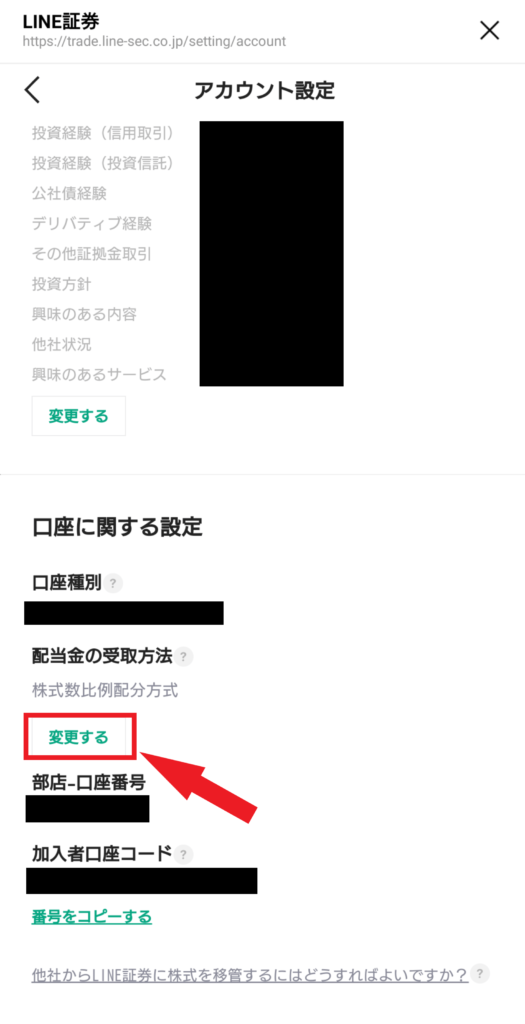This screenshot has width=525, height=1024.
Task: Tap the LINE証券 page title
Action: 61,21
